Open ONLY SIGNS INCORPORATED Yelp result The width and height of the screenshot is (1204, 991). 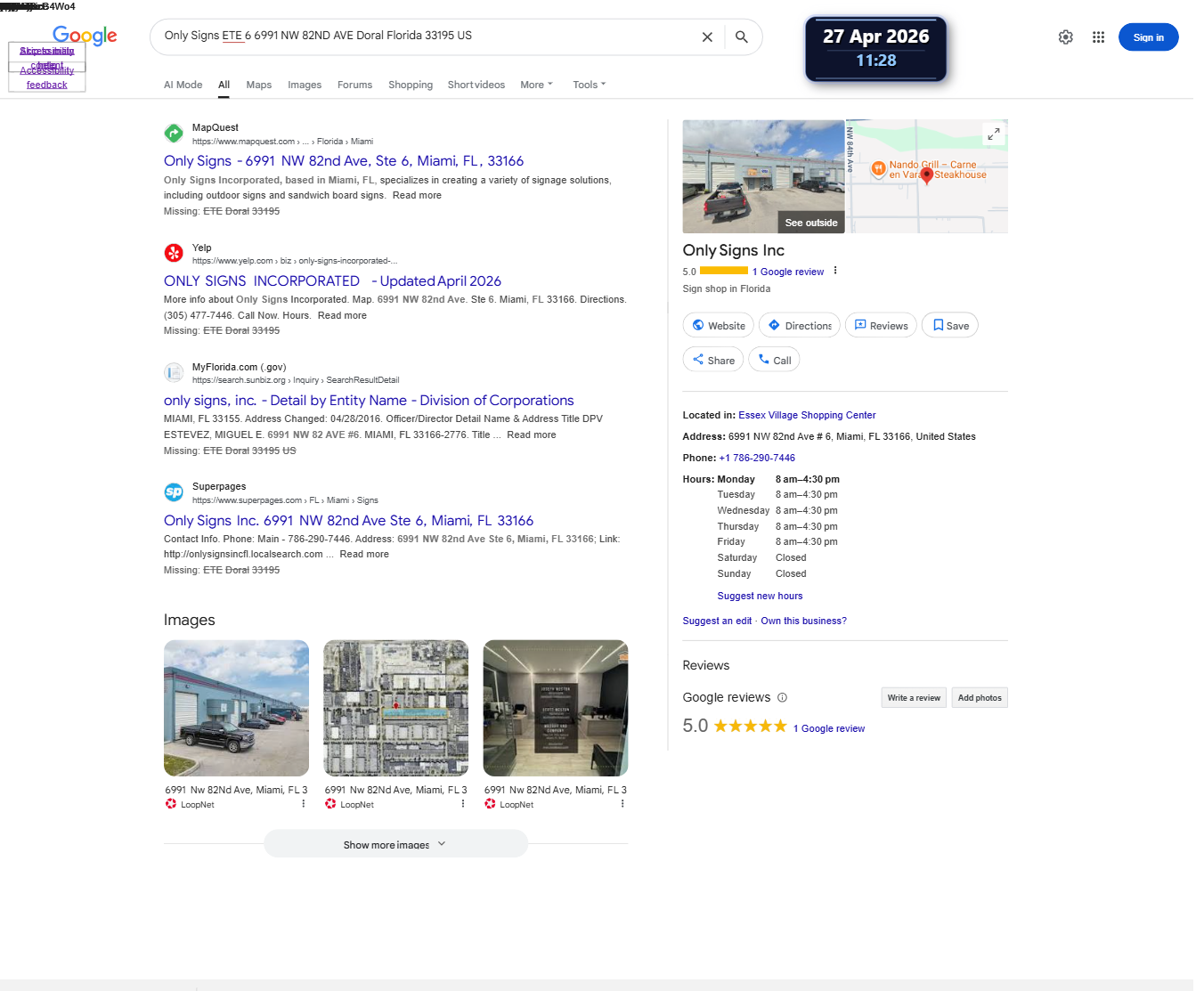pos(332,281)
